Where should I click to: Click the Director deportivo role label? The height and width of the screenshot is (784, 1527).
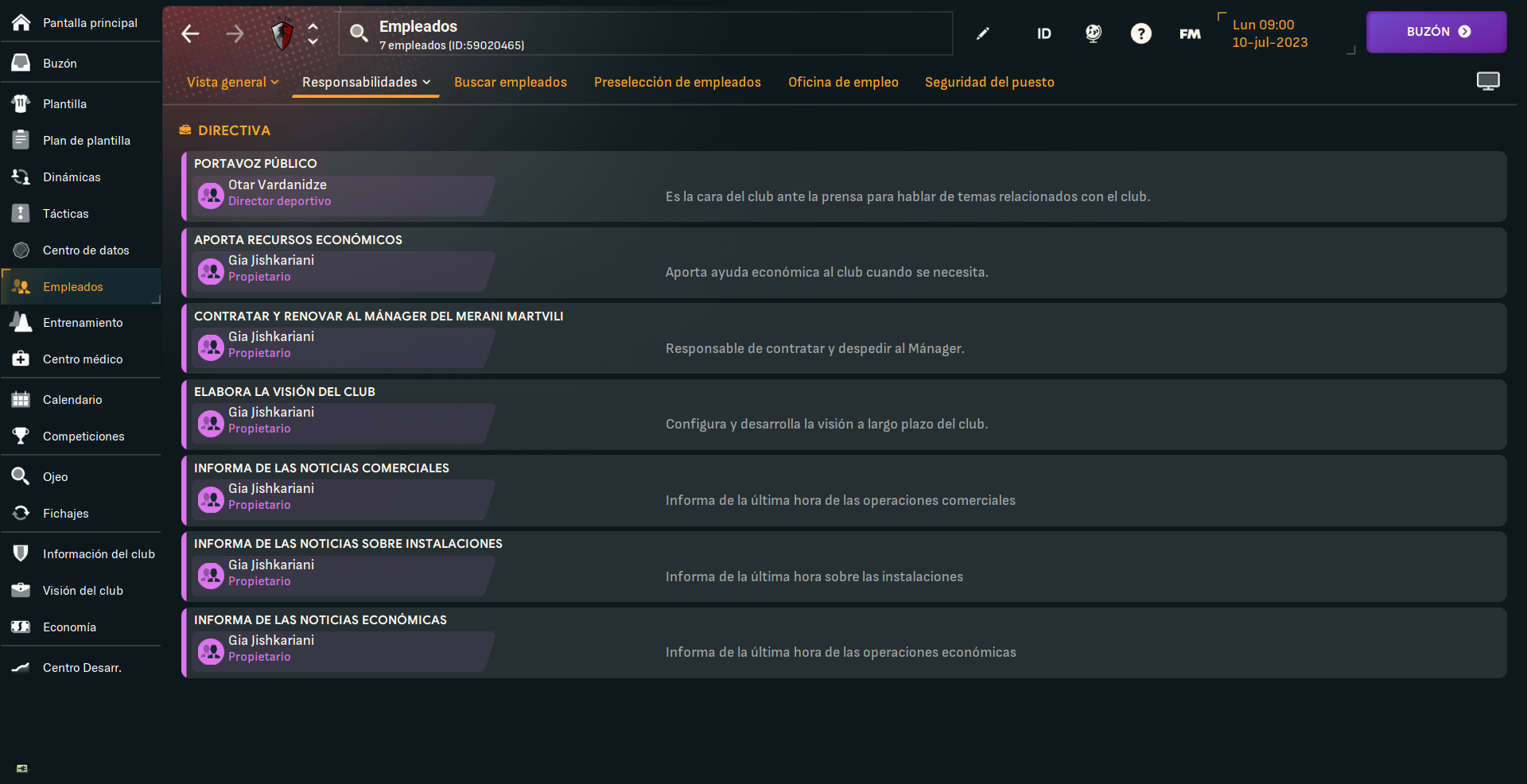(279, 201)
